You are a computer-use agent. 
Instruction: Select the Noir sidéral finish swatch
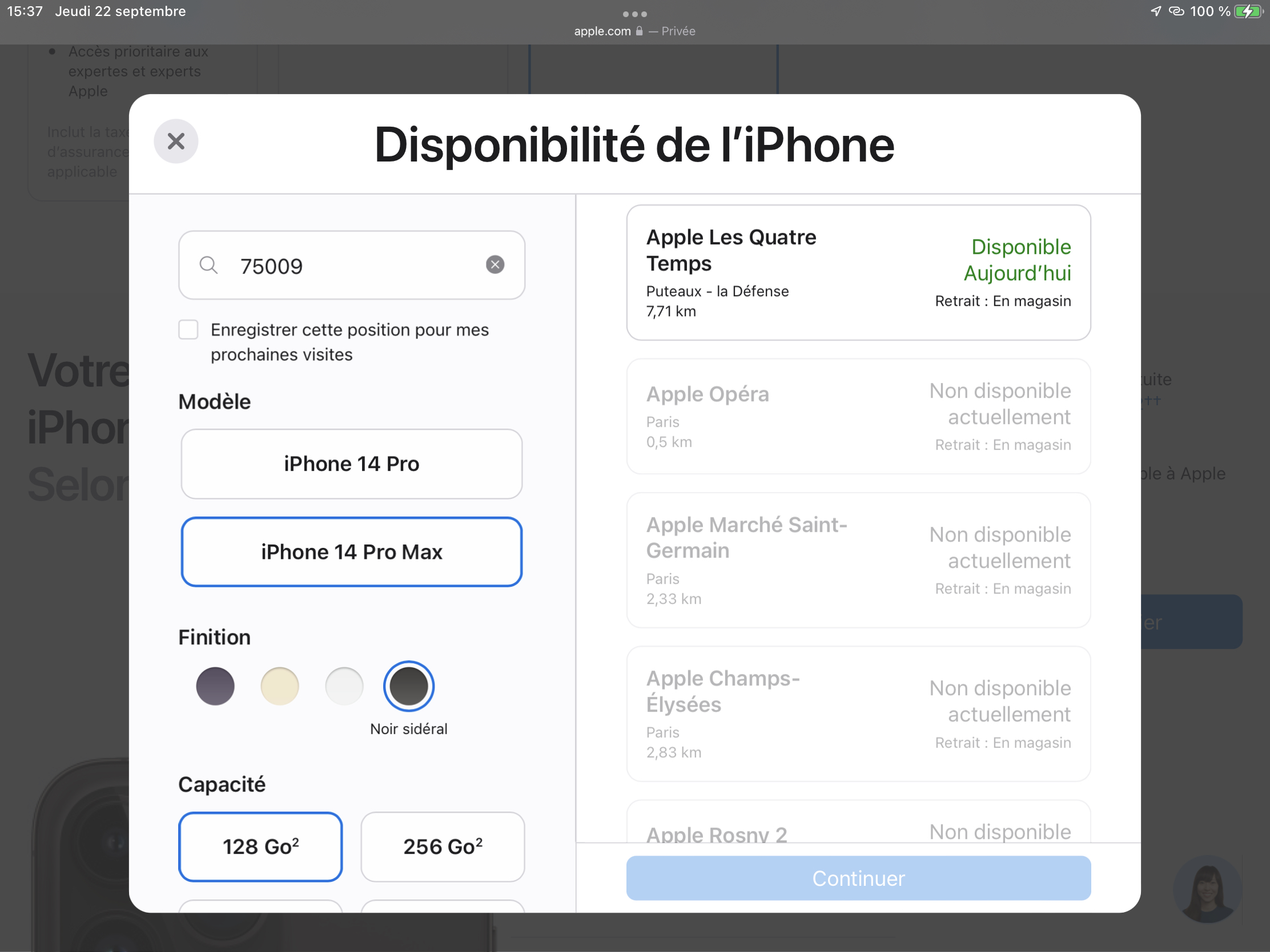pyautogui.click(x=409, y=685)
